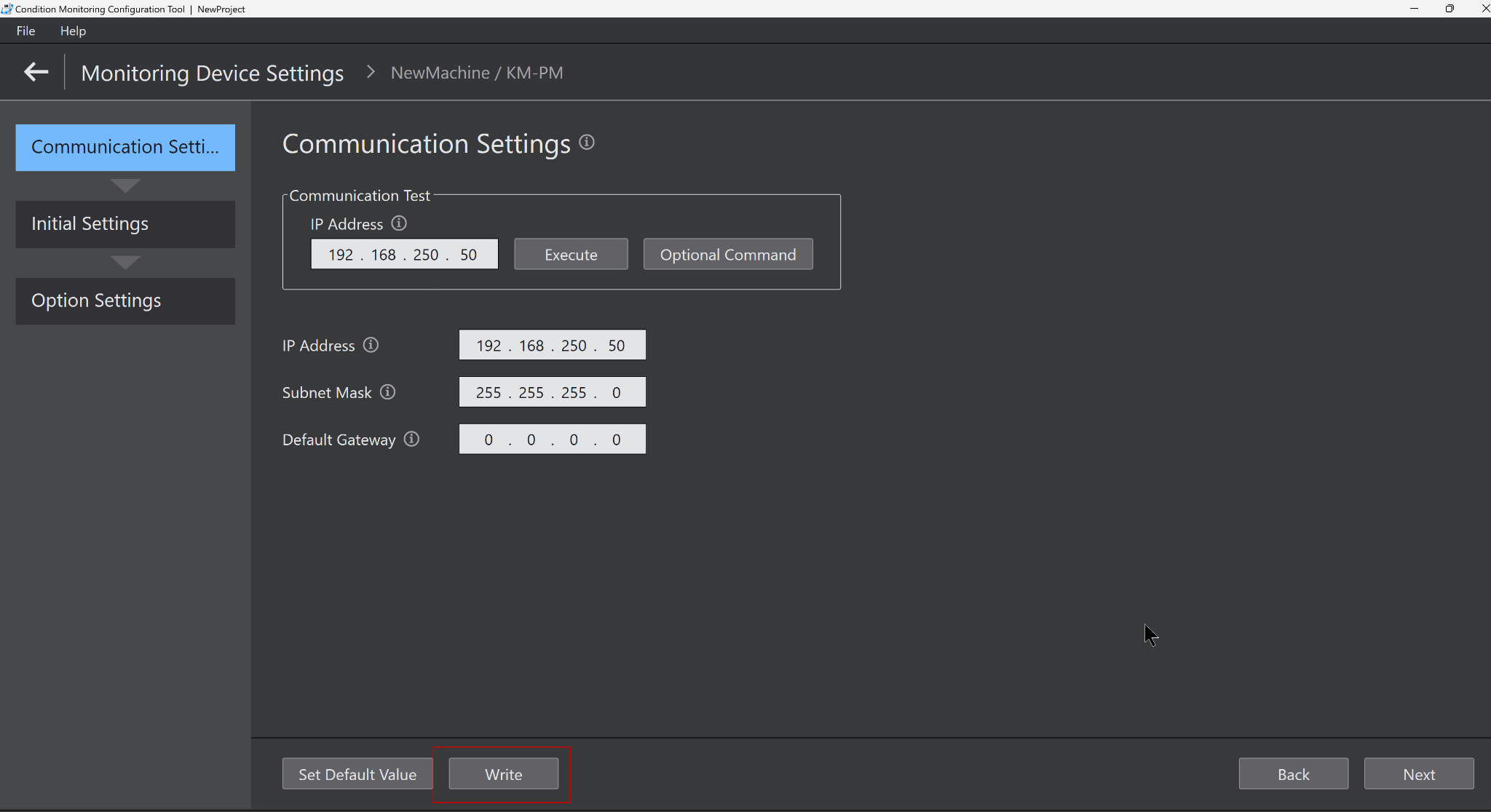
Task: Click the back arrow icon
Action: (36, 72)
